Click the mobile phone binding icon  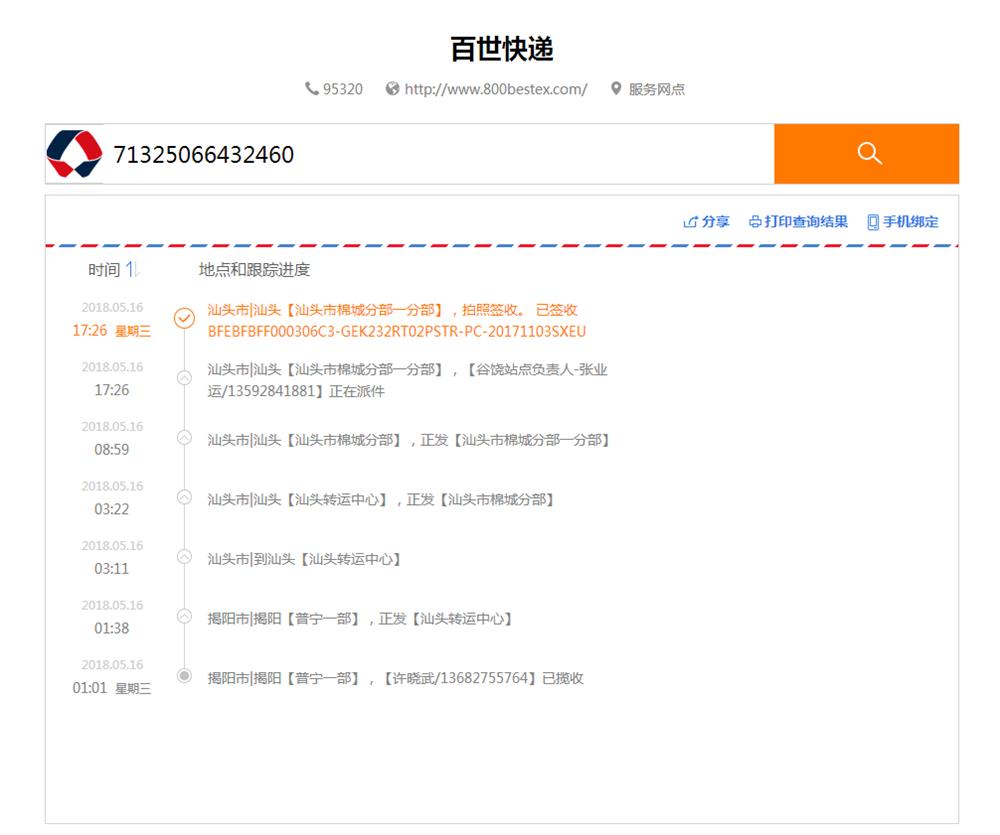873,222
